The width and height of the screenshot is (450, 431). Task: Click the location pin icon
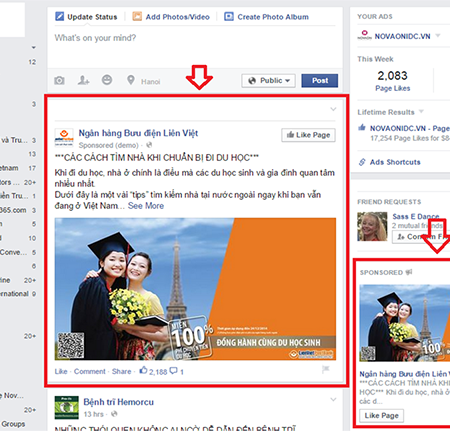131,80
